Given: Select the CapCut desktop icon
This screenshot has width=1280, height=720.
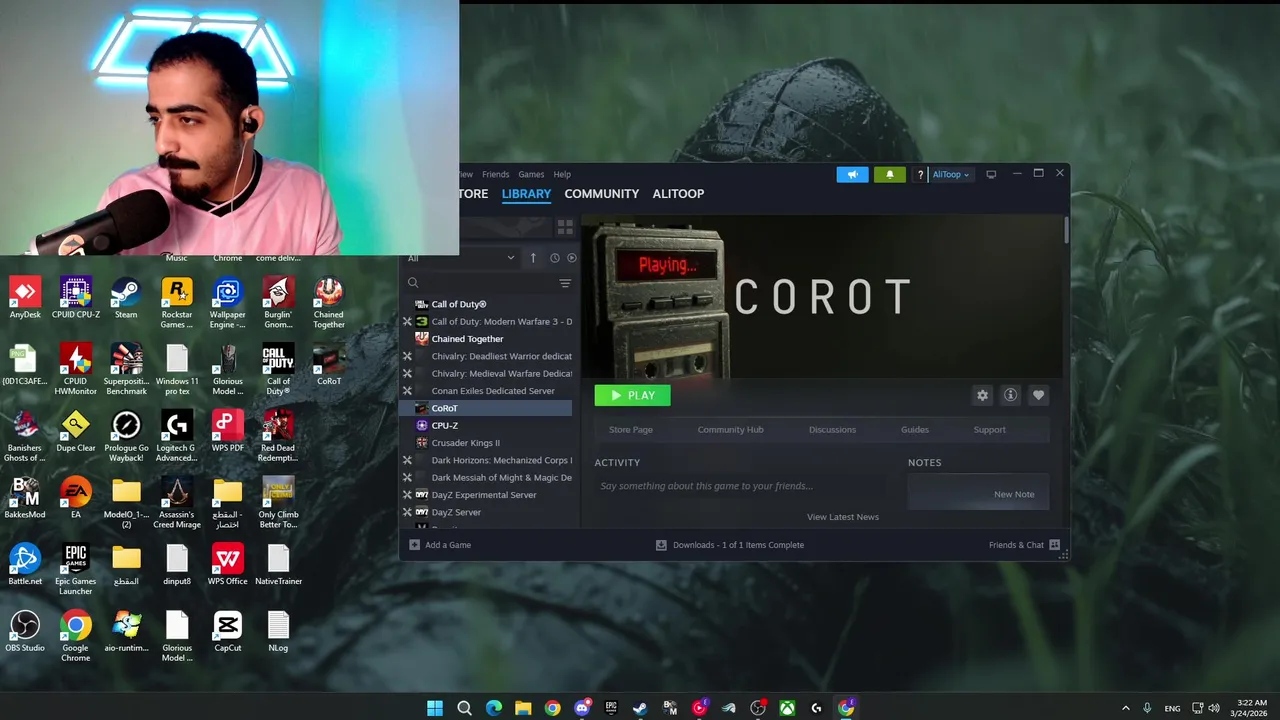Looking at the screenshot, I should 227,632.
